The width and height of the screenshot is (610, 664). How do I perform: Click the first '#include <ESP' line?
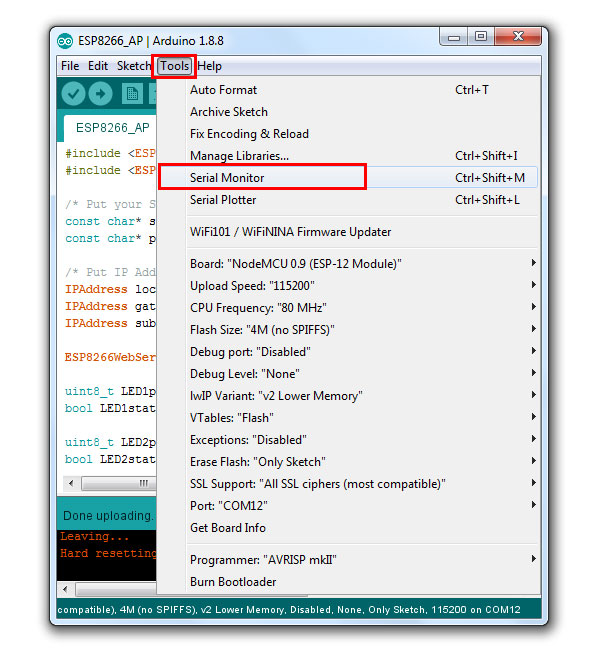click(x=110, y=153)
